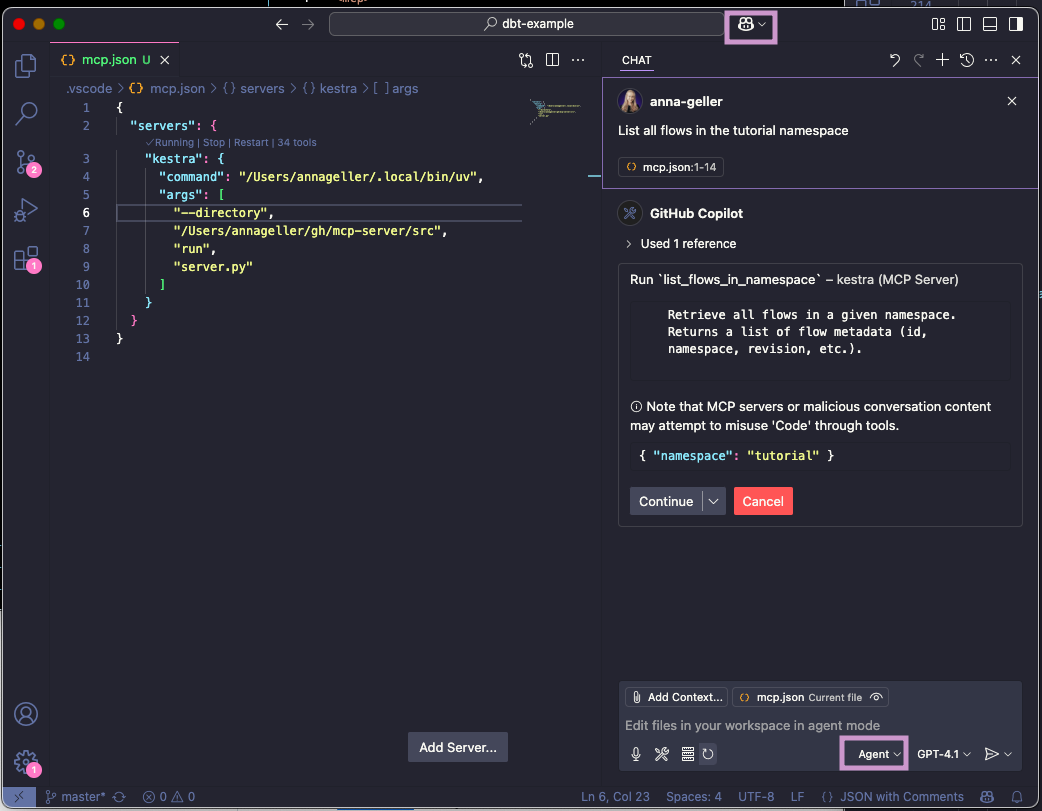Image resolution: width=1042 pixels, height=811 pixels.
Task: Click the microphone voice input icon
Action: (636, 754)
